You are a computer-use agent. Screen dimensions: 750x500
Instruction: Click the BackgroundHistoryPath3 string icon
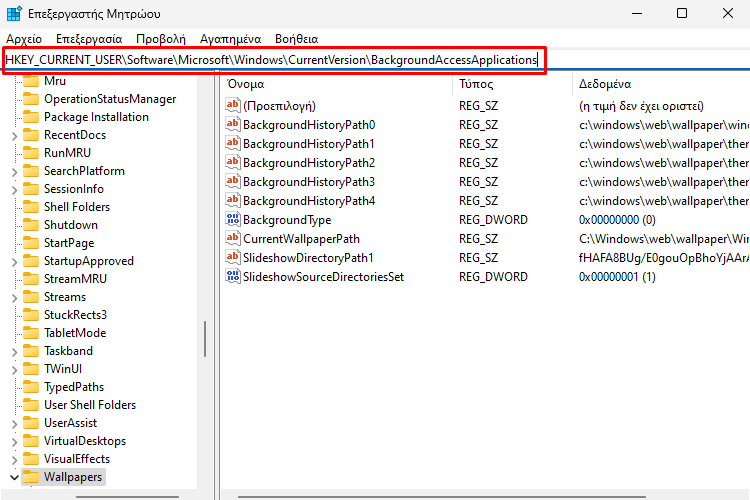[x=233, y=181]
